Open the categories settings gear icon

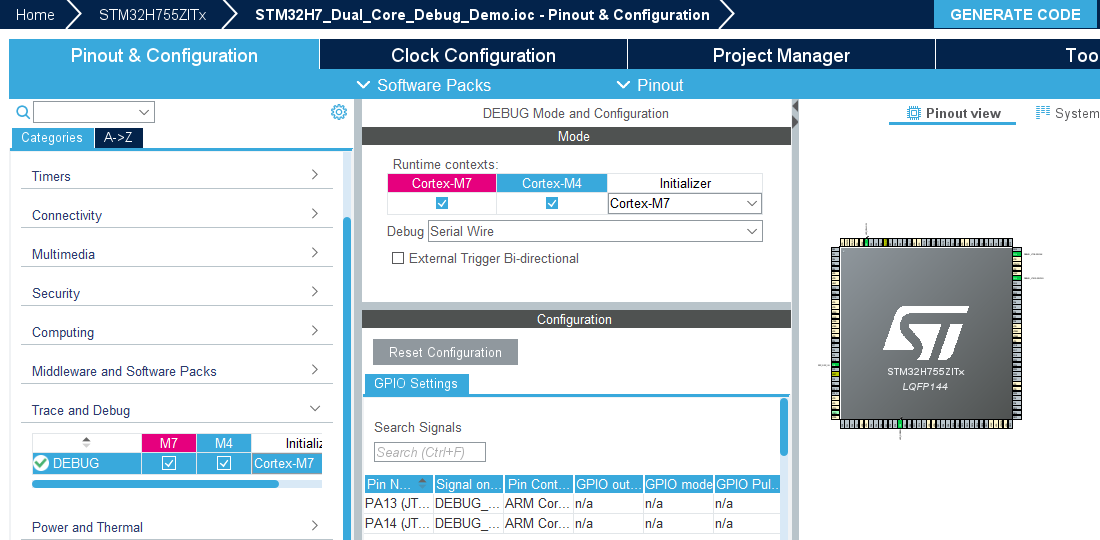click(x=339, y=112)
